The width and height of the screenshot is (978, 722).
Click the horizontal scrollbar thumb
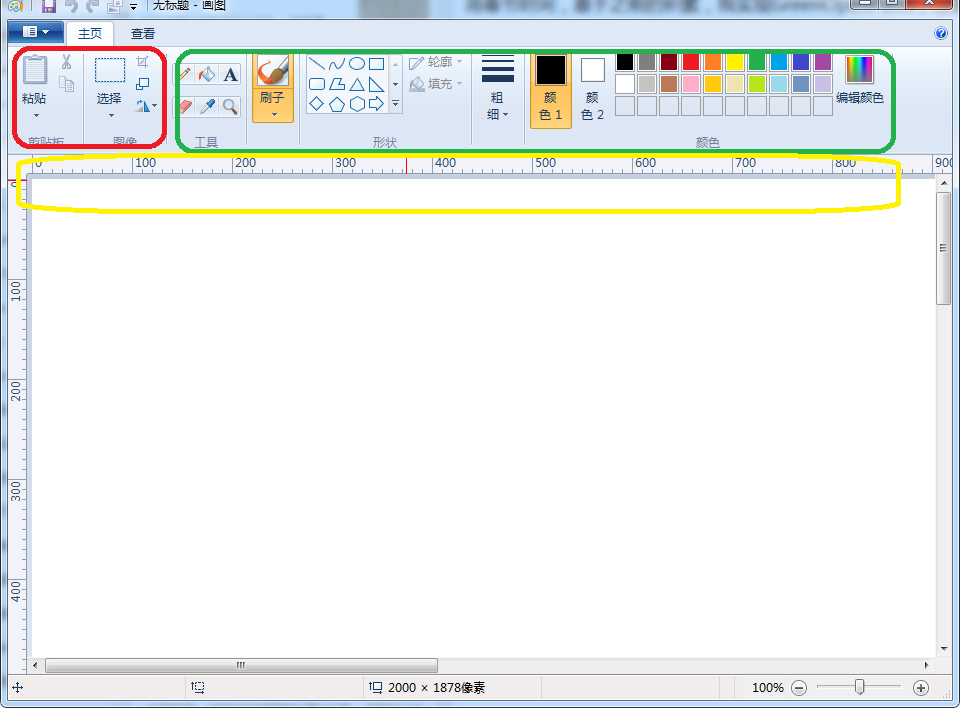click(x=241, y=665)
